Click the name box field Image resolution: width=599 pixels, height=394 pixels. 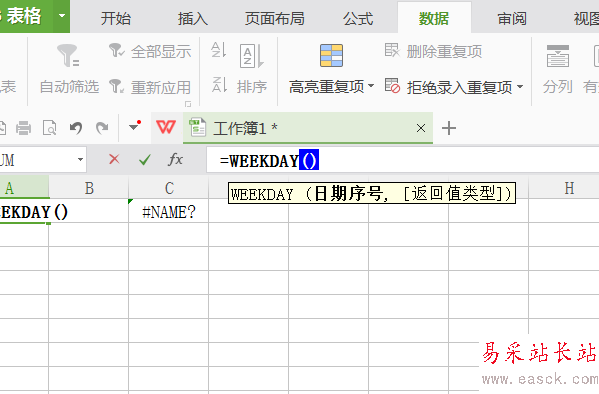coord(37,159)
